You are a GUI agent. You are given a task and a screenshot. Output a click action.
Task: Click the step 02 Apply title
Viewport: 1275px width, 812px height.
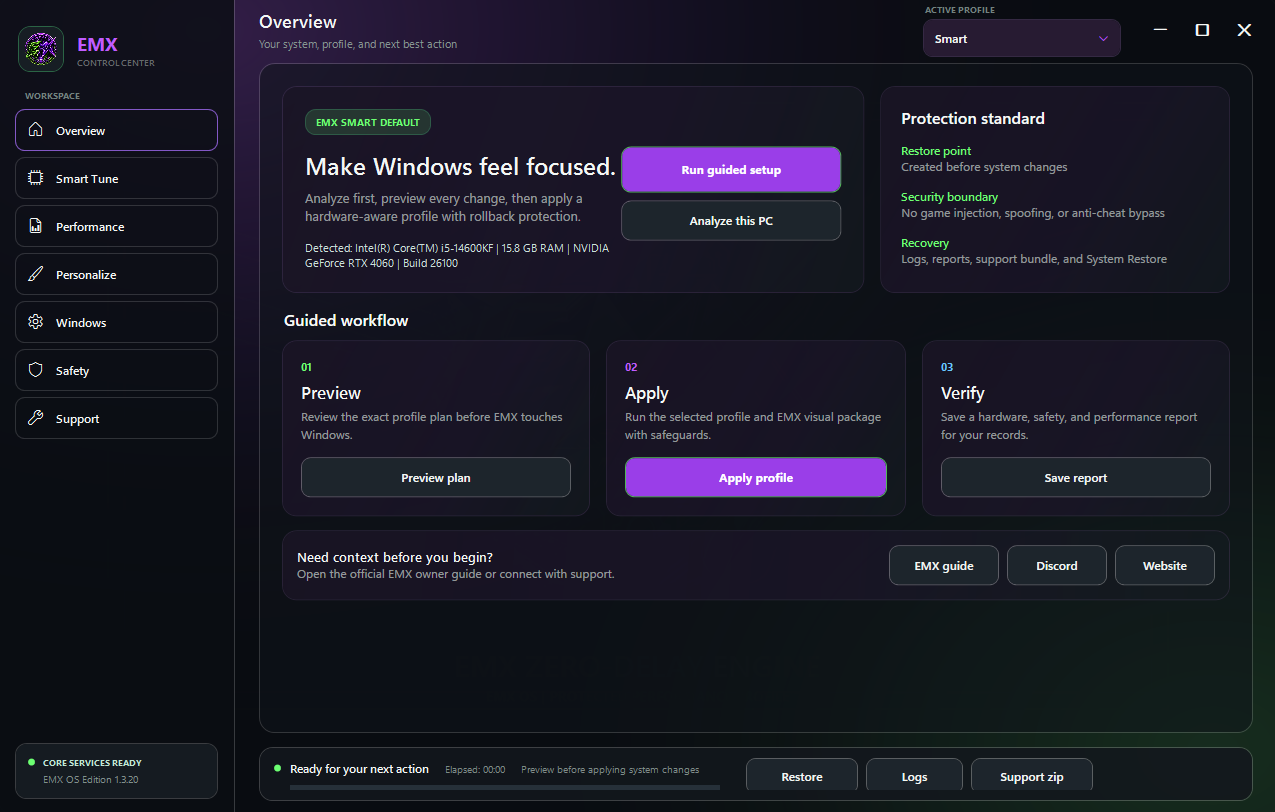(647, 393)
